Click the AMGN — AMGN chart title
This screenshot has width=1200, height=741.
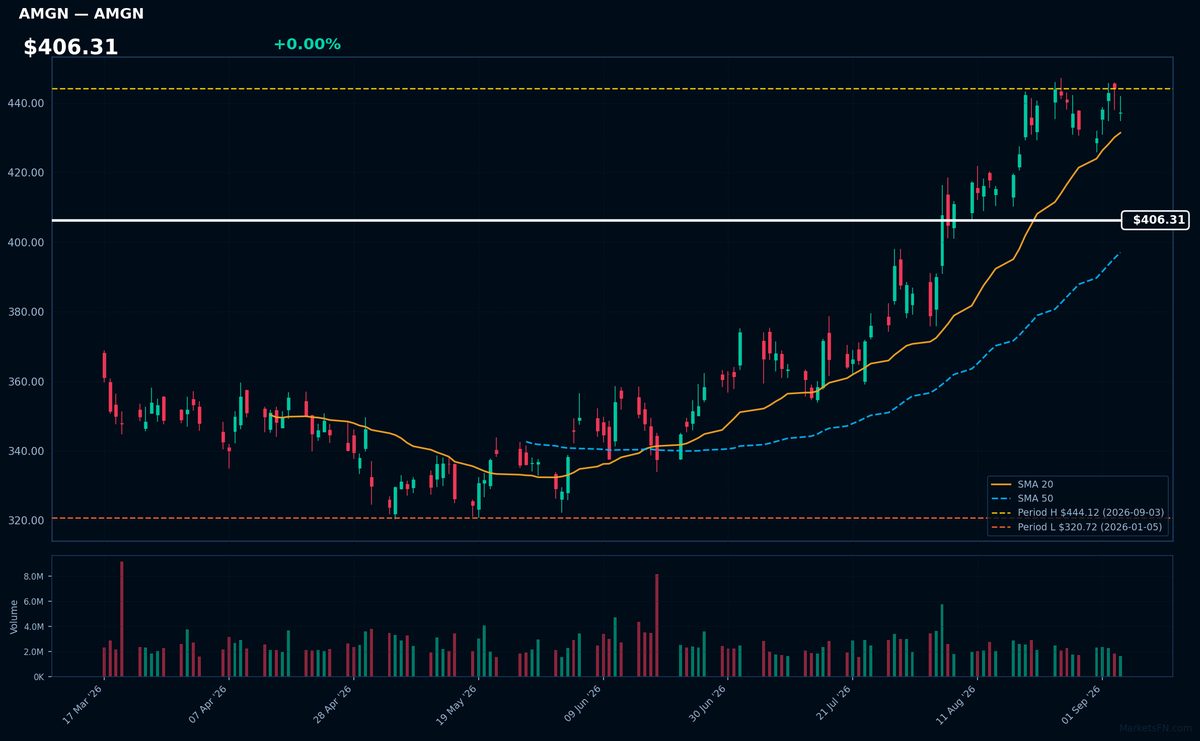pos(81,14)
